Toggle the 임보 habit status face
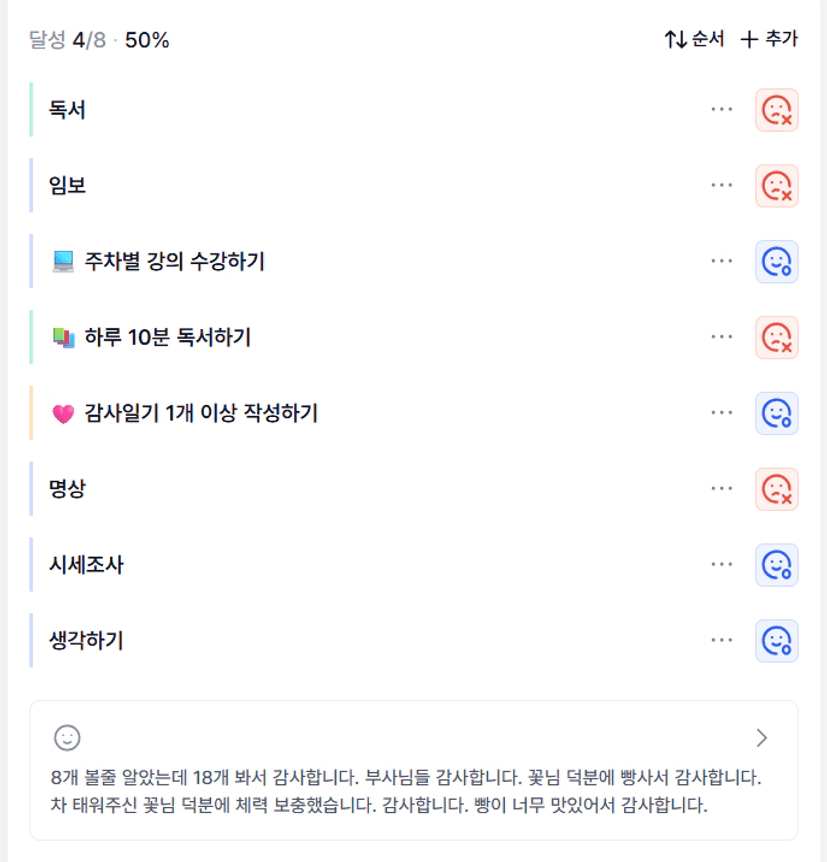This screenshot has height=862, width=827. 776,186
